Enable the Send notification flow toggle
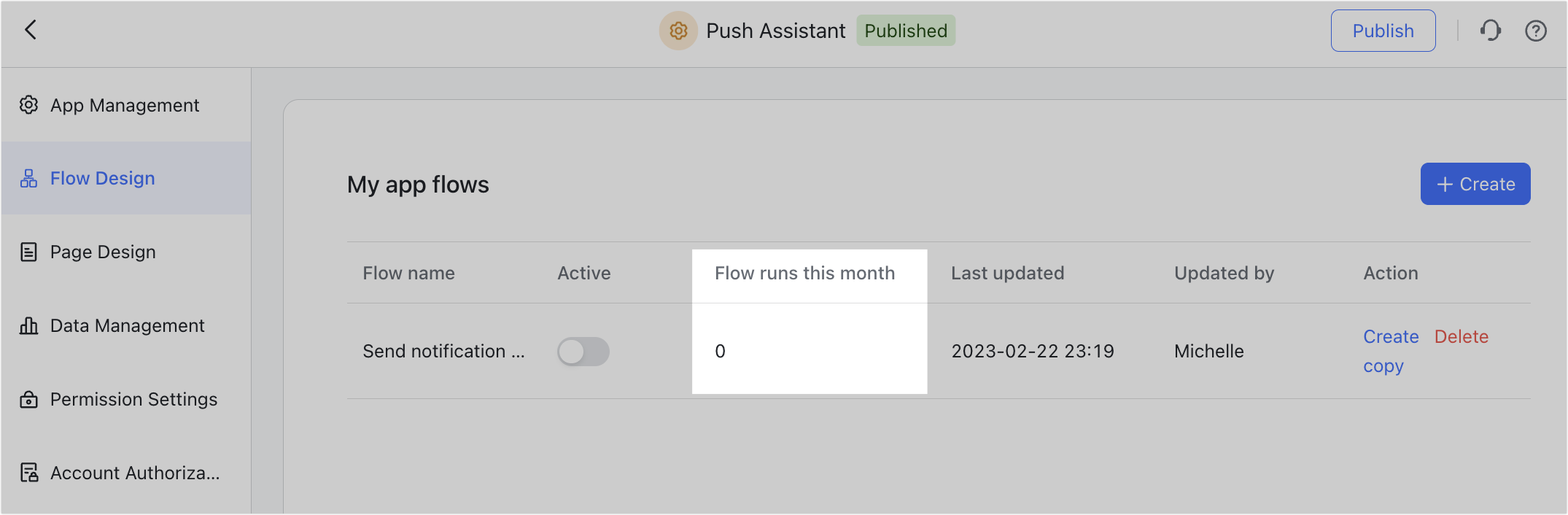The width and height of the screenshot is (1568, 515). tap(583, 351)
